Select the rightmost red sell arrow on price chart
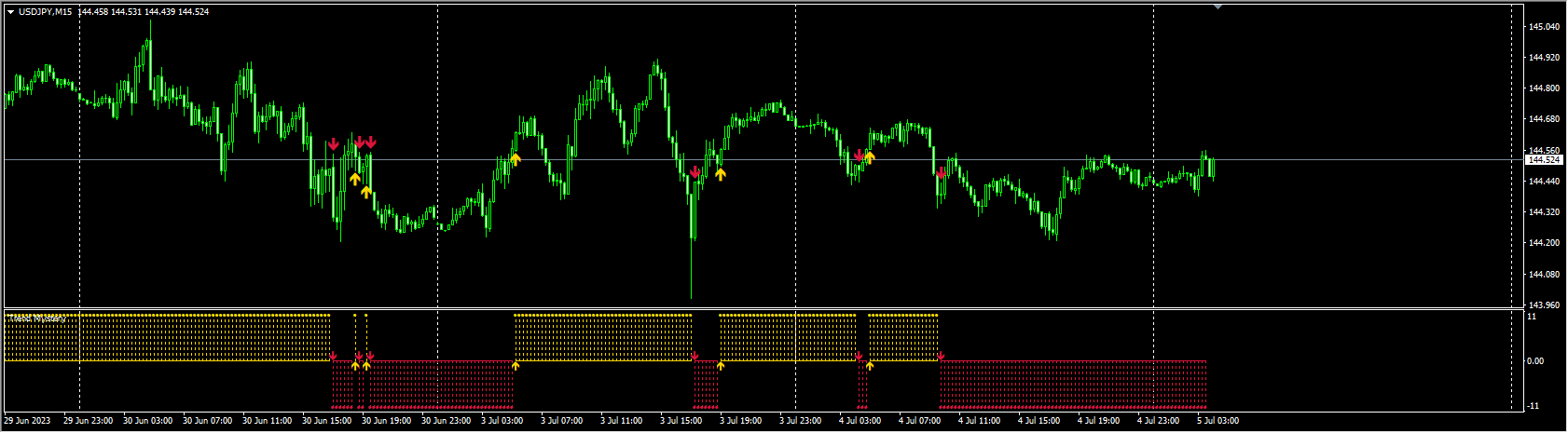 coord(942,173)
